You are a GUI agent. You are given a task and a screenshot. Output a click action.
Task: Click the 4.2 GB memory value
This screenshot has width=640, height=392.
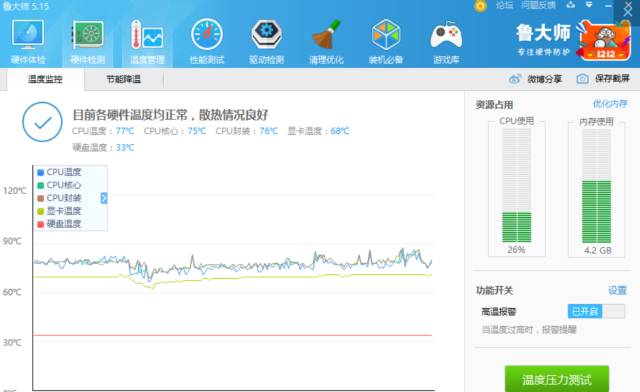[x=598, y=250]
